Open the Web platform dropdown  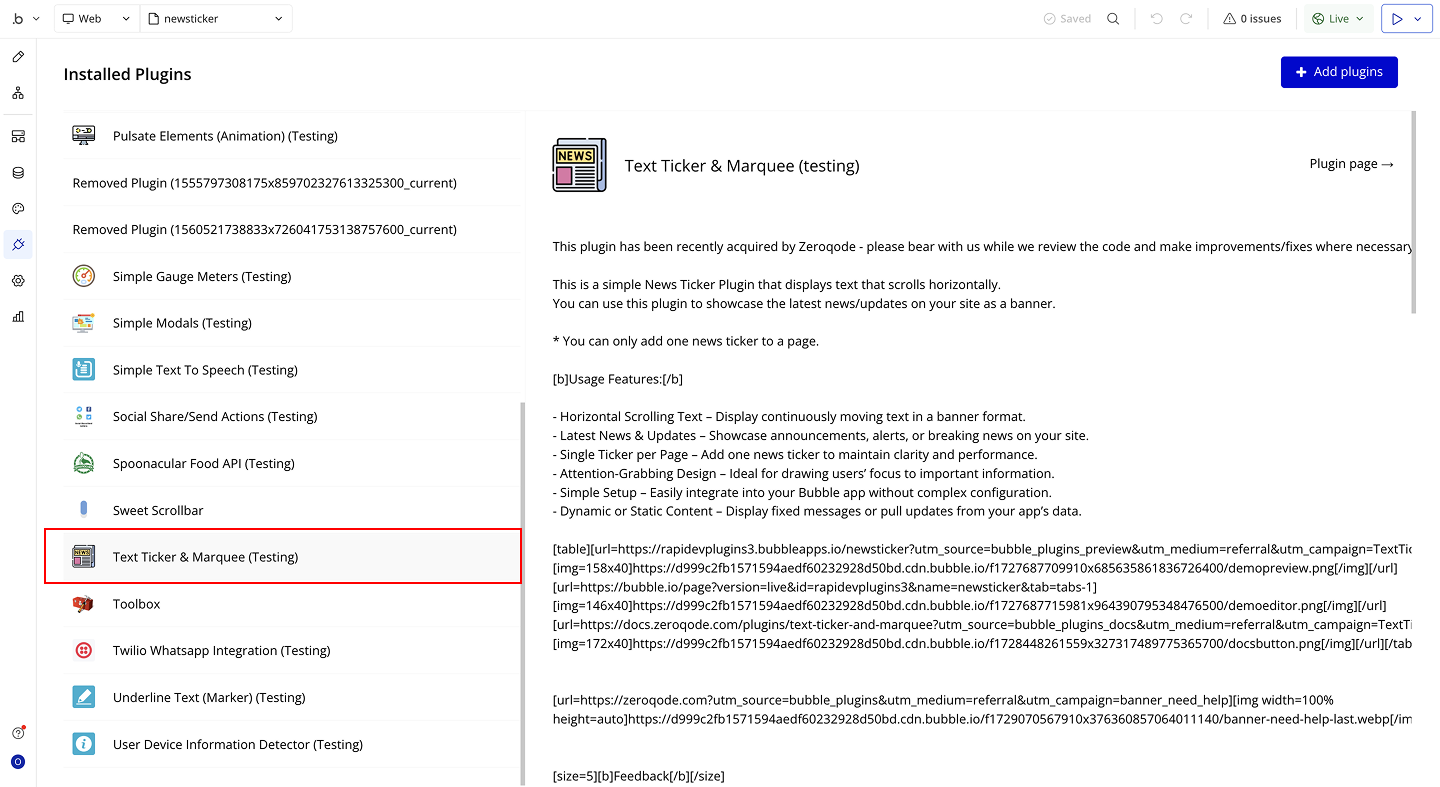coord(97,19)
